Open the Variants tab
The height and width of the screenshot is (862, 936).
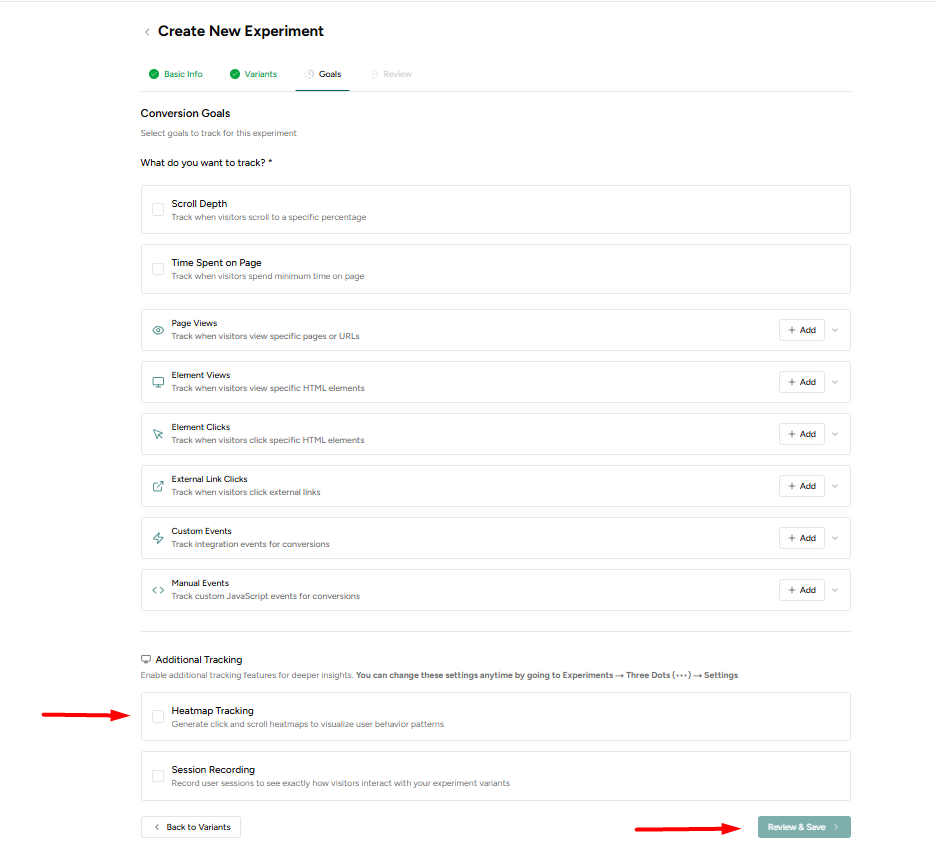click(253, 73)
